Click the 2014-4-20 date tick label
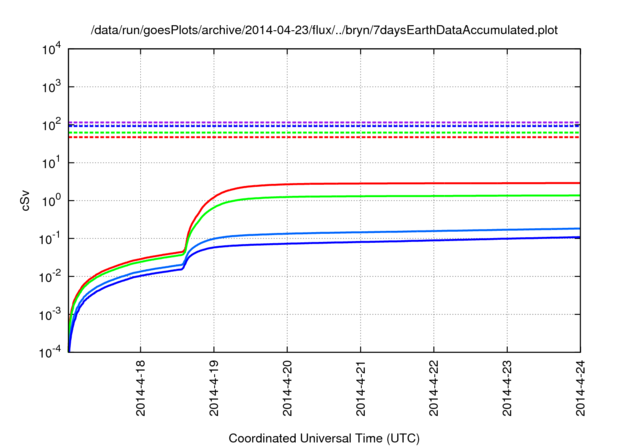The height and width of the screenshot is (448, 640). pos(287,388)
